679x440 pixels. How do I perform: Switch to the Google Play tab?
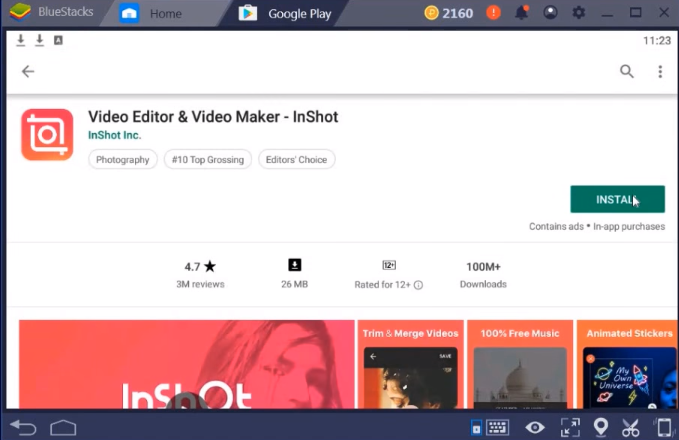point(286,13)
